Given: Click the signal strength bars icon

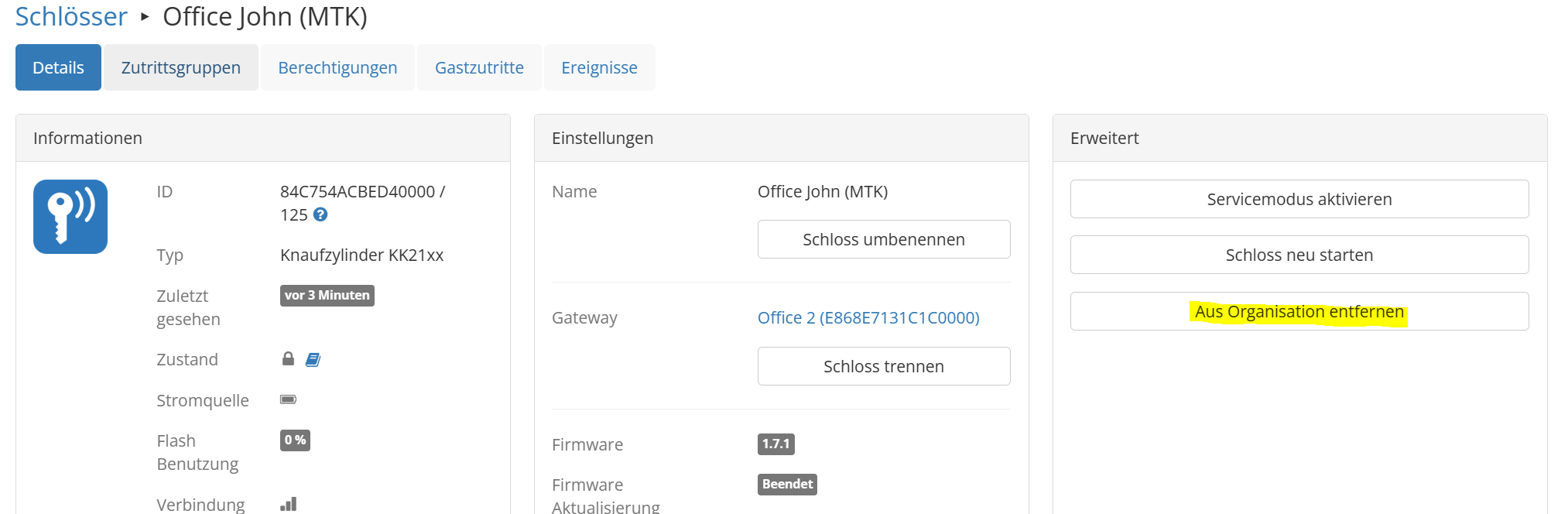Looking at the screenshot, I should tap(289, 504).
